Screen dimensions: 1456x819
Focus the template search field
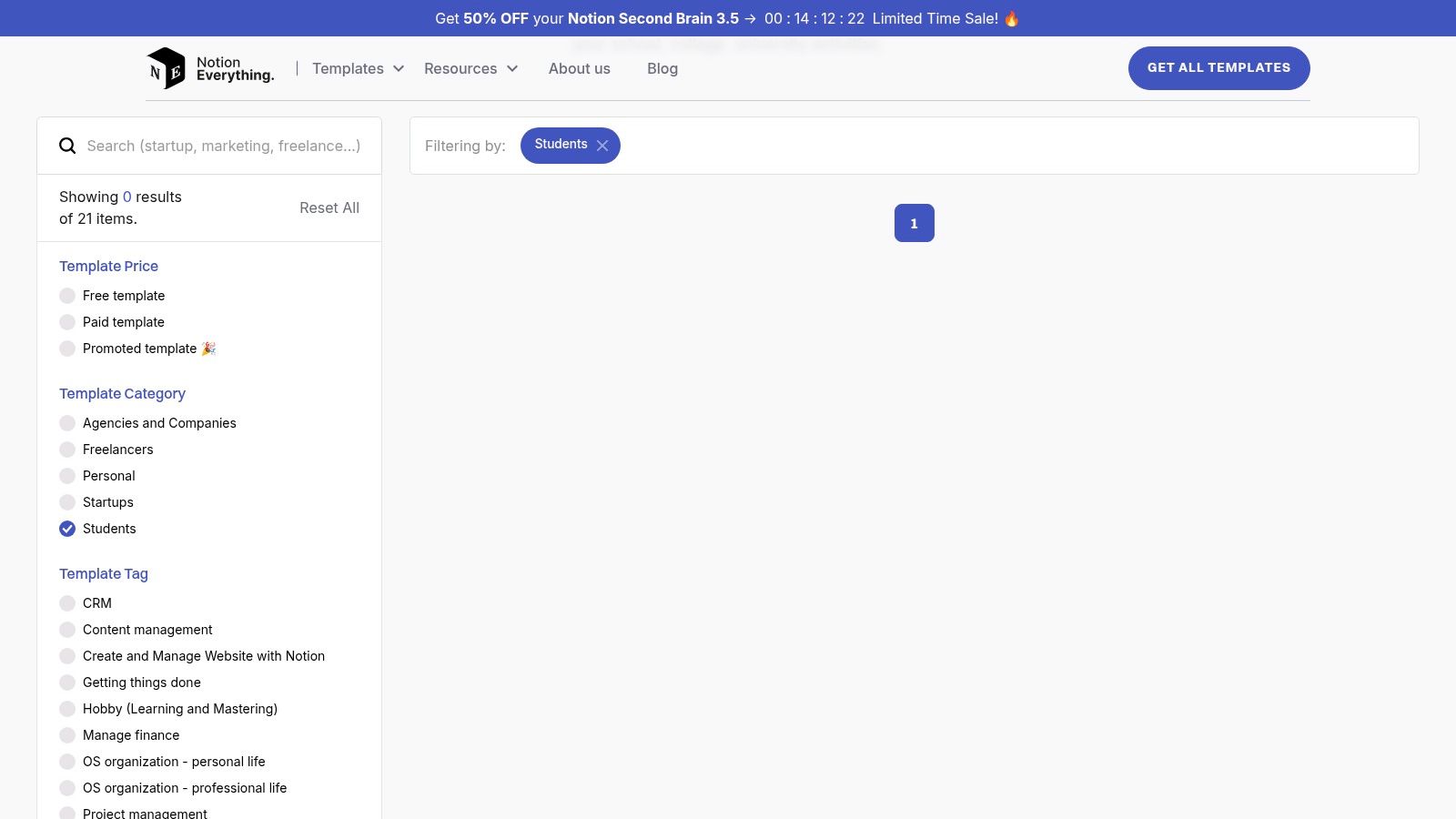click(x=224, y=146)
